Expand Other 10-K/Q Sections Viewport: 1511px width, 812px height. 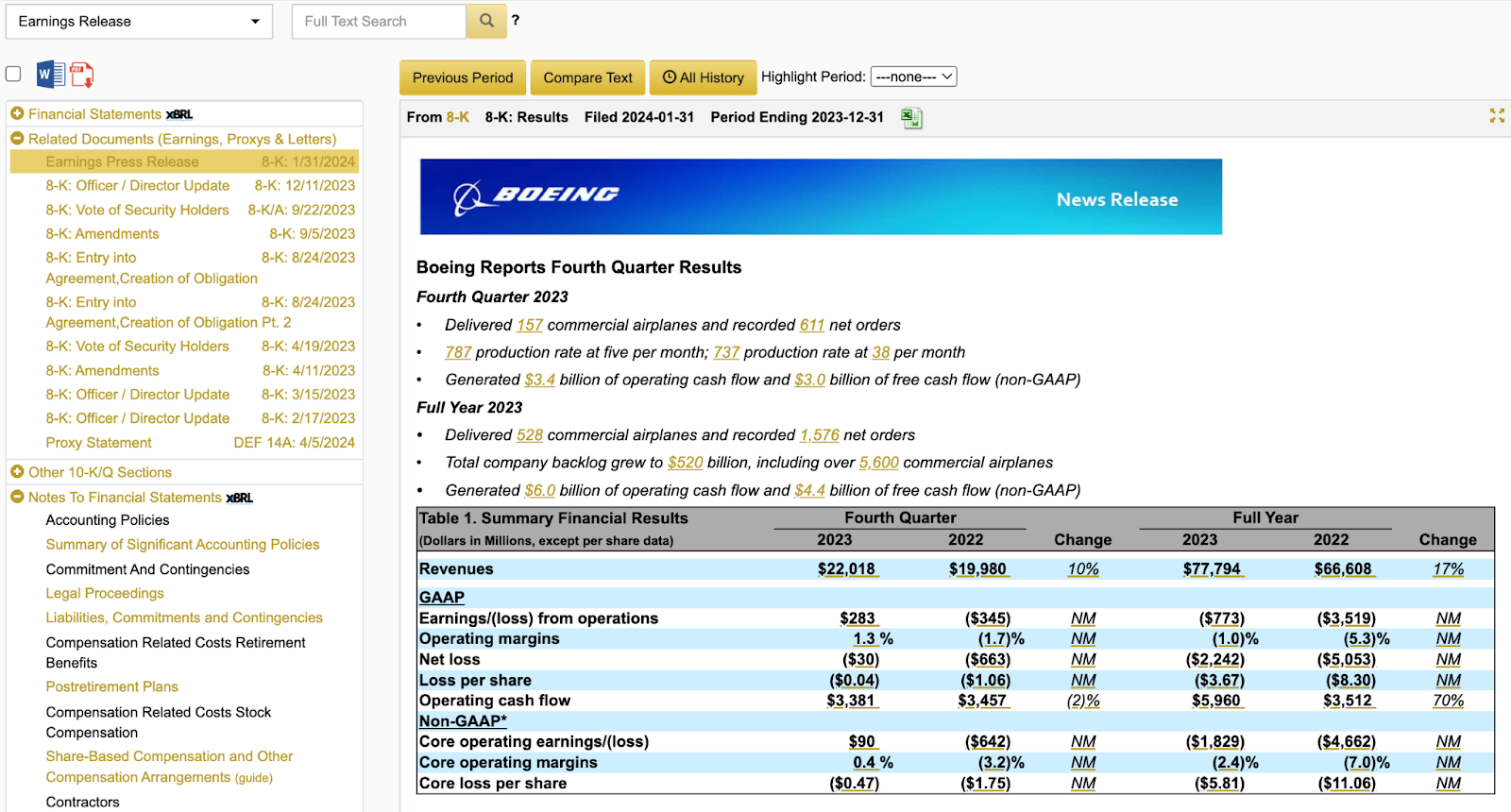17,471
